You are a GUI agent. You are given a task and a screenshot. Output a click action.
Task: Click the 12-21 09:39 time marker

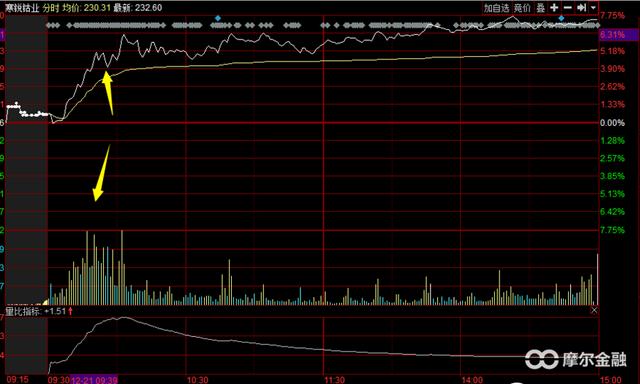[94, 380]
